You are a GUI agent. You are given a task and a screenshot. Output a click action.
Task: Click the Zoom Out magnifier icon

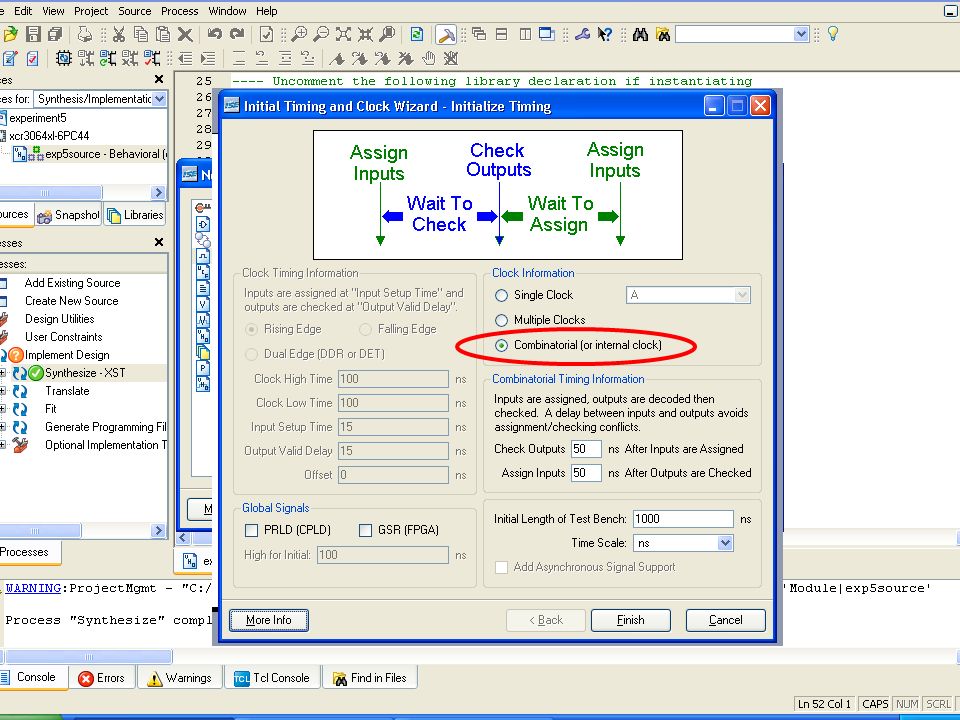coord(320,34)
